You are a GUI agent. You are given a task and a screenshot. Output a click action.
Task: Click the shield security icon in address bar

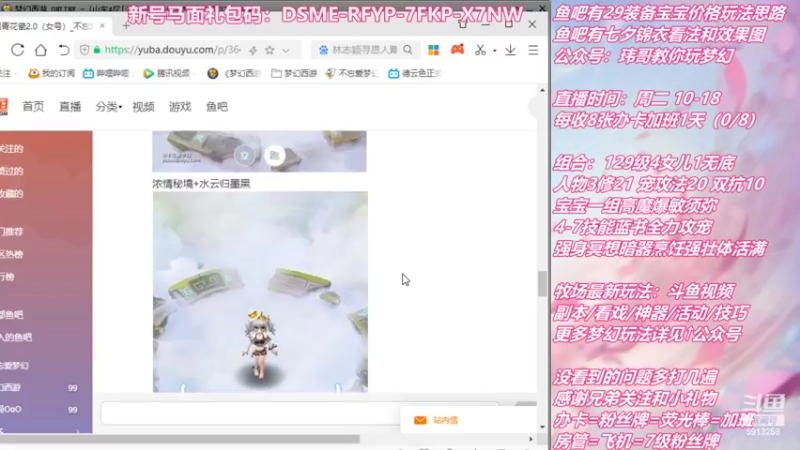(84, 49)
